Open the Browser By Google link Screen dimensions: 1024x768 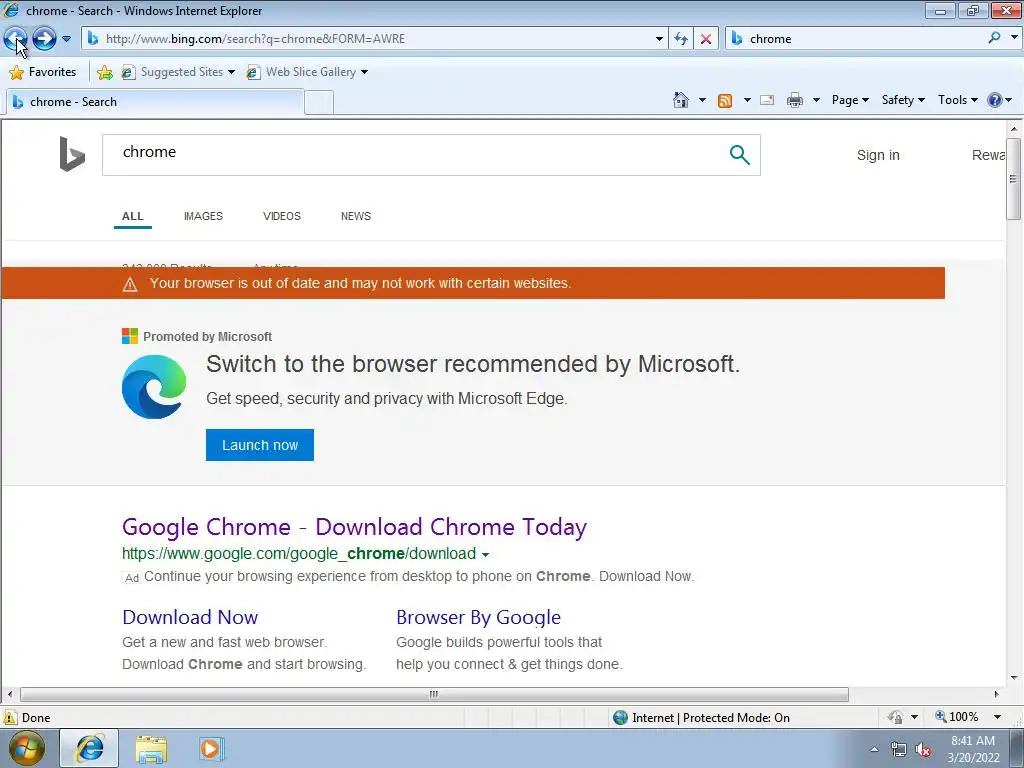tap(478, 617)
